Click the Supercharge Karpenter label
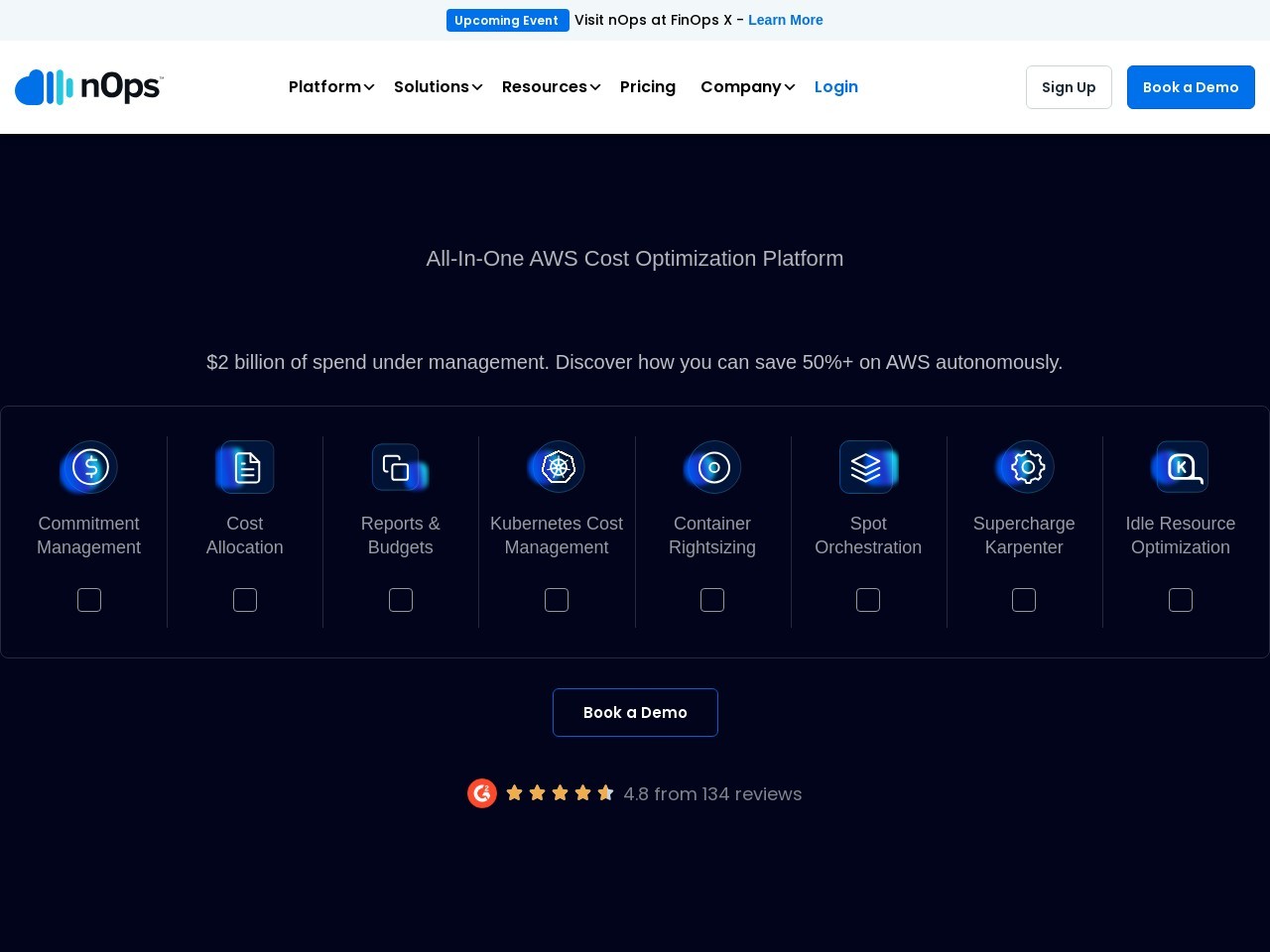The height and width of the screenshot is (952, 1270). coord(1024,535)
